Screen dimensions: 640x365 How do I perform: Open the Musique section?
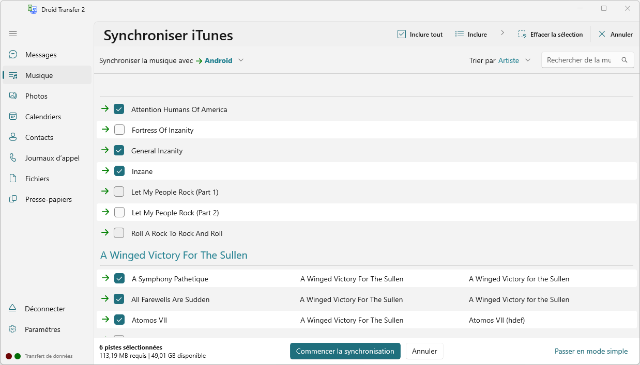47,75
